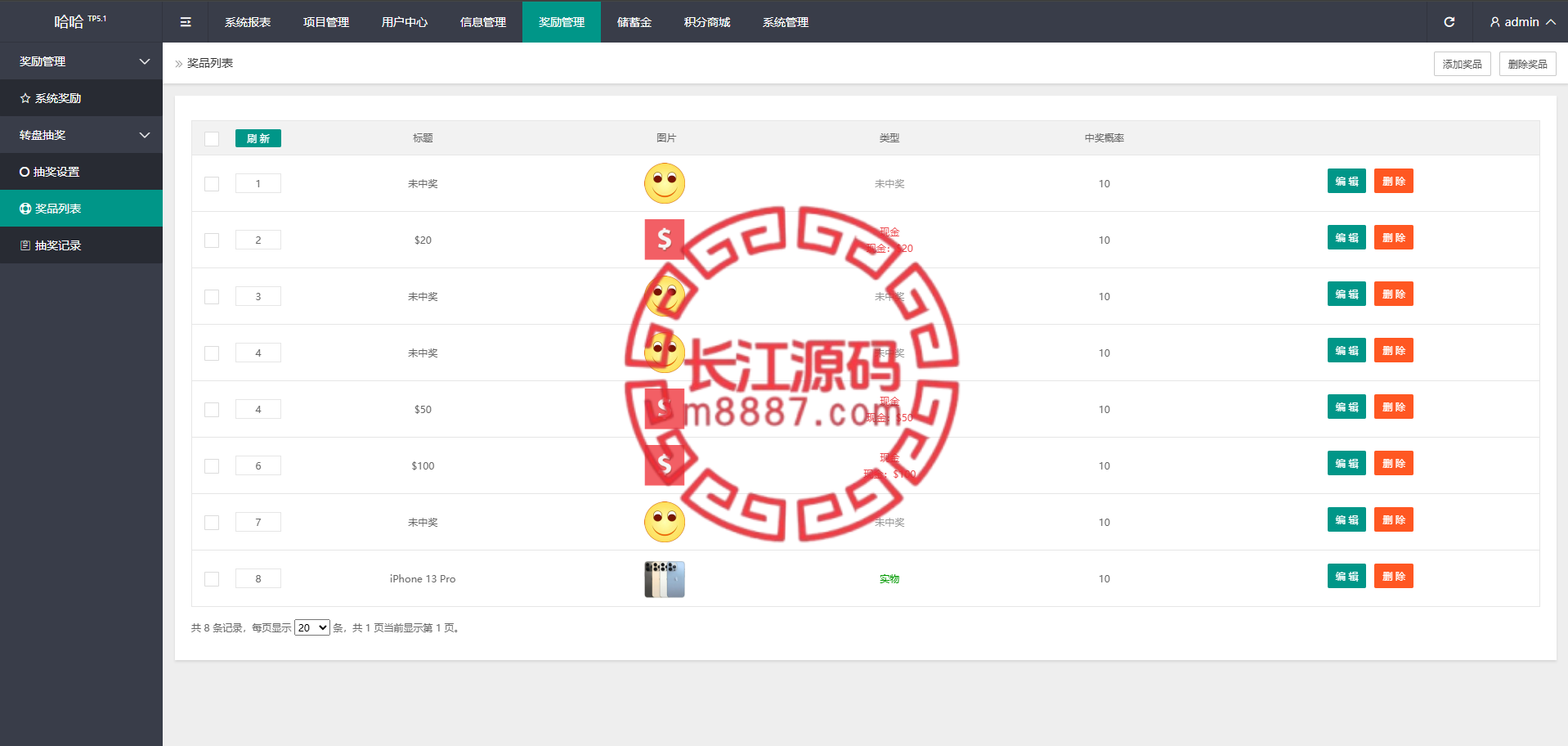Open the dollar image in $100 row
The width and height of the screenshot is (1568, 746).
[665, 465]
